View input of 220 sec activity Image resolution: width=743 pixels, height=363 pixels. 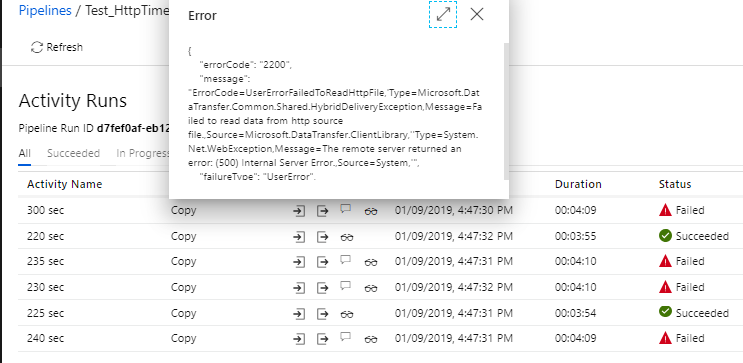[299, 236]
